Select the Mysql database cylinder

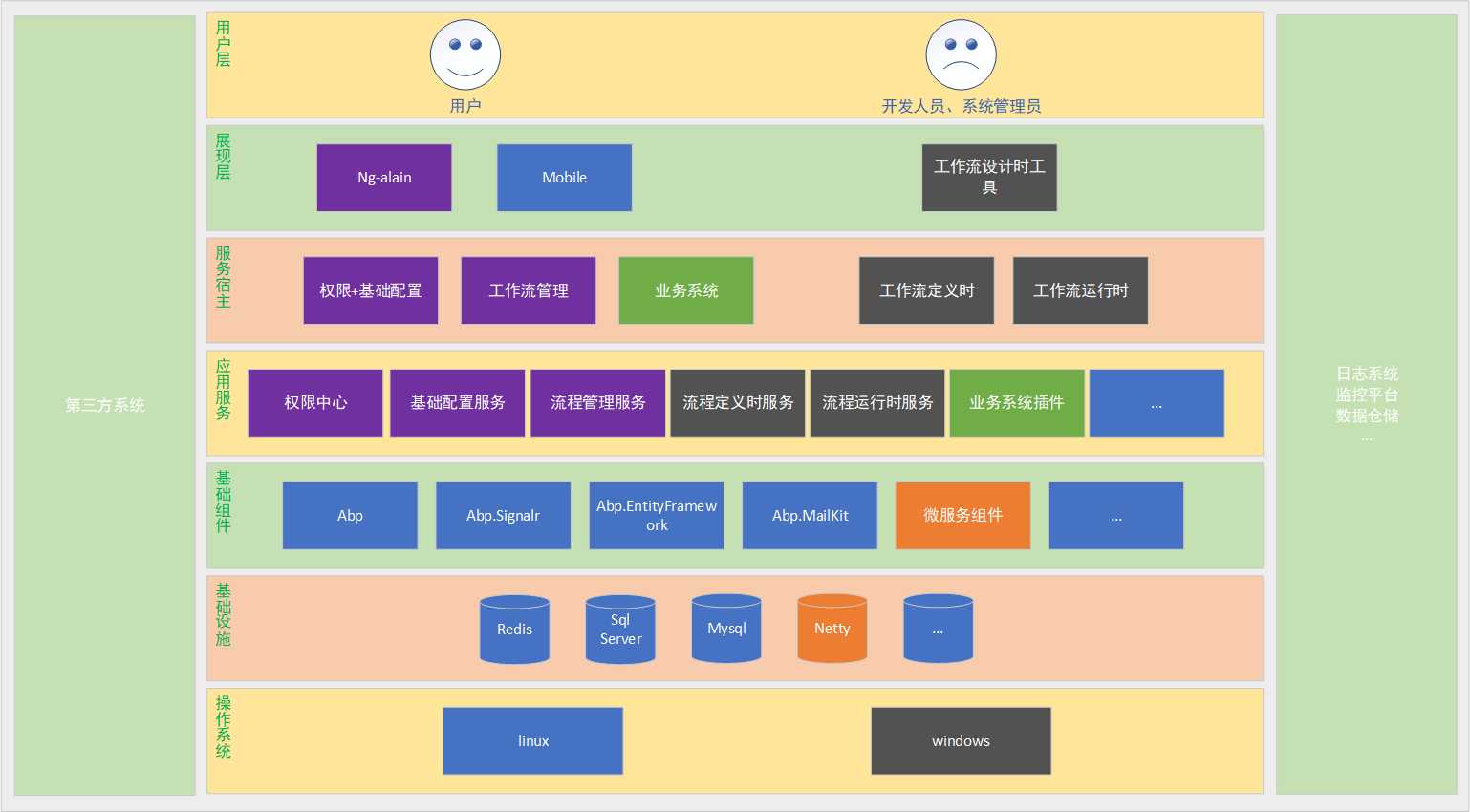[x=726, y=629]
